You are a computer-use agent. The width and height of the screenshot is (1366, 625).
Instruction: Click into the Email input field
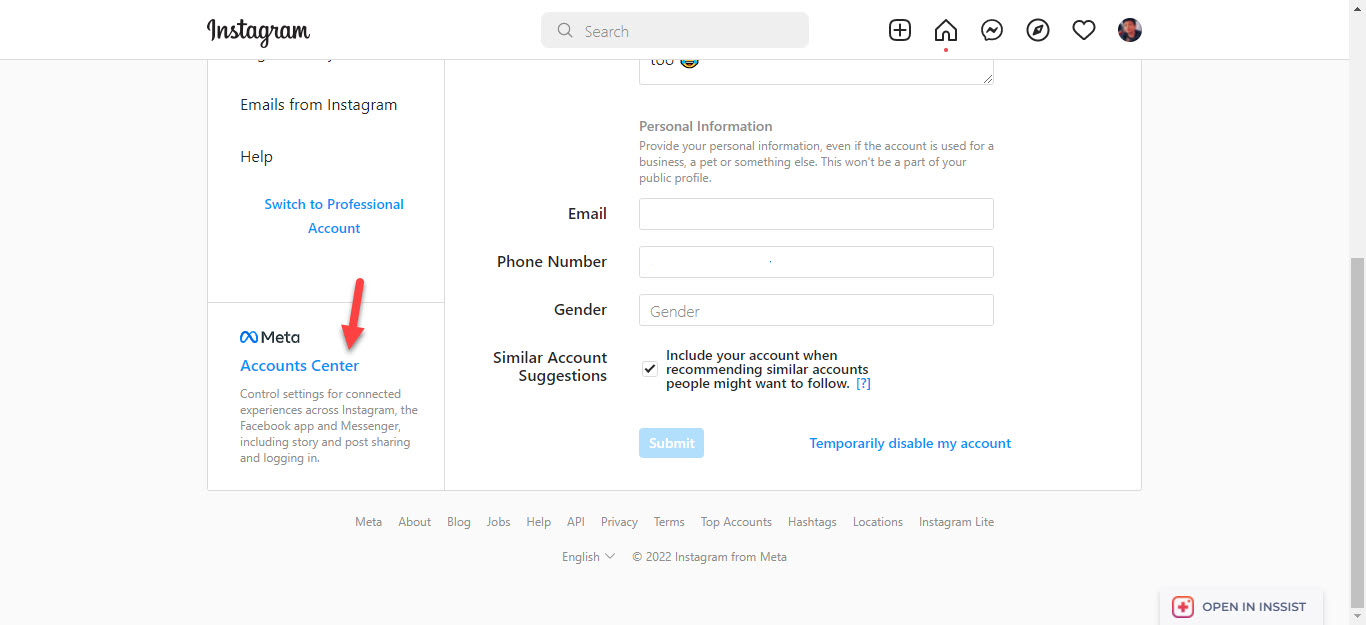coord(816,214)
